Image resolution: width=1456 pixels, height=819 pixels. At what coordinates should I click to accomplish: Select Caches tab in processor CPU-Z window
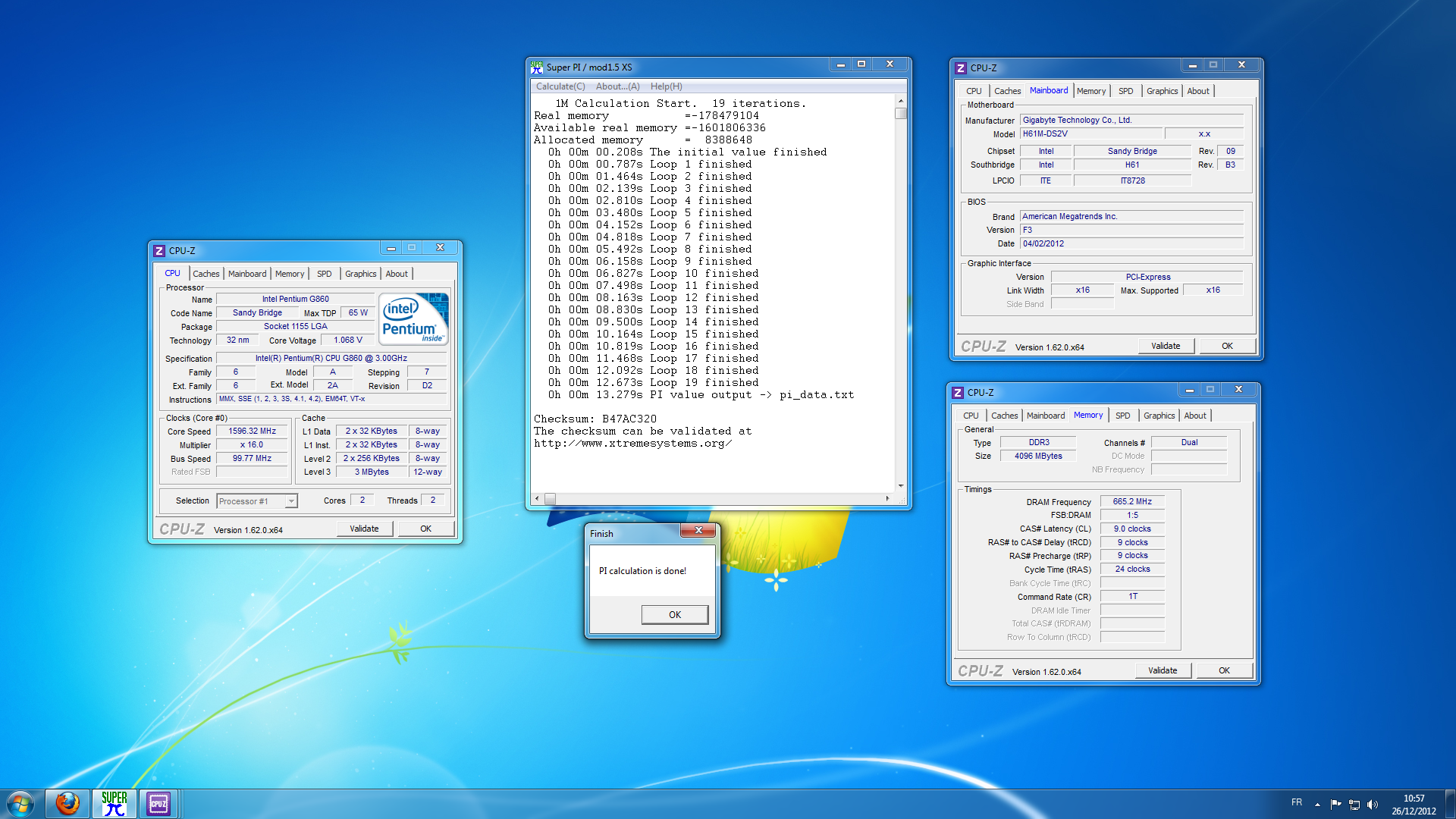(x=206, y=274)
